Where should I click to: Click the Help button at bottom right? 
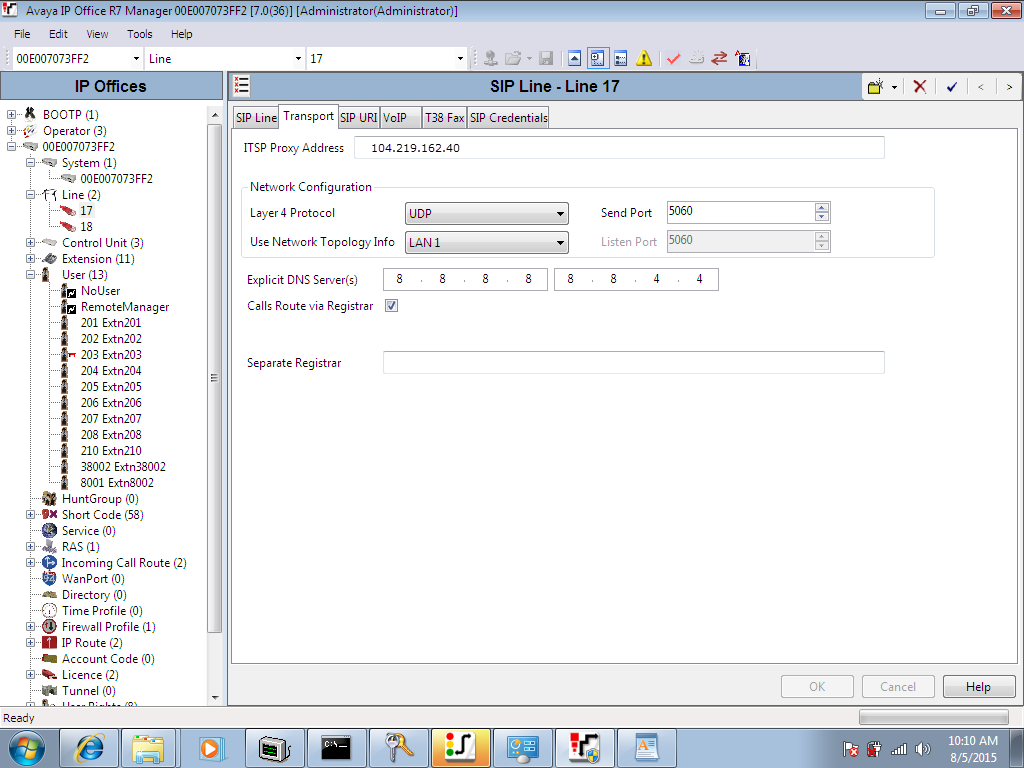[978, 686]
